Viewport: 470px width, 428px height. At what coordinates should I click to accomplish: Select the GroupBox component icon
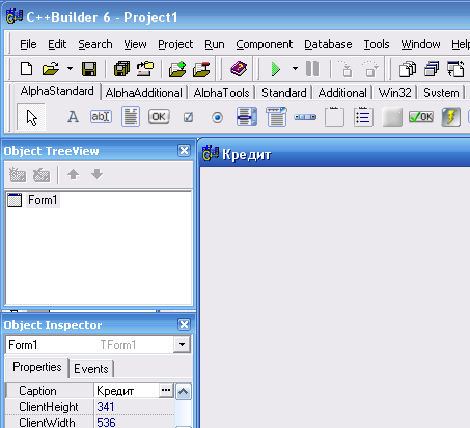[x=334, y=117]
